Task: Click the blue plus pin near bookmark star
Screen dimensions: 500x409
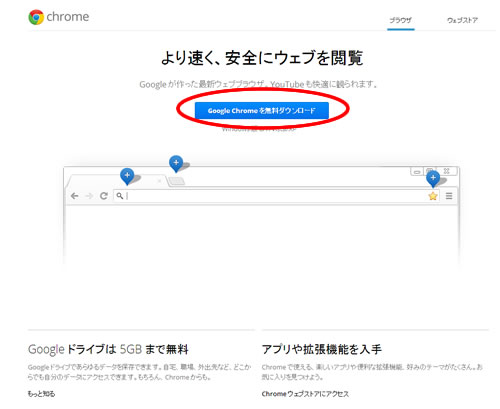Action: coord(433,179)
